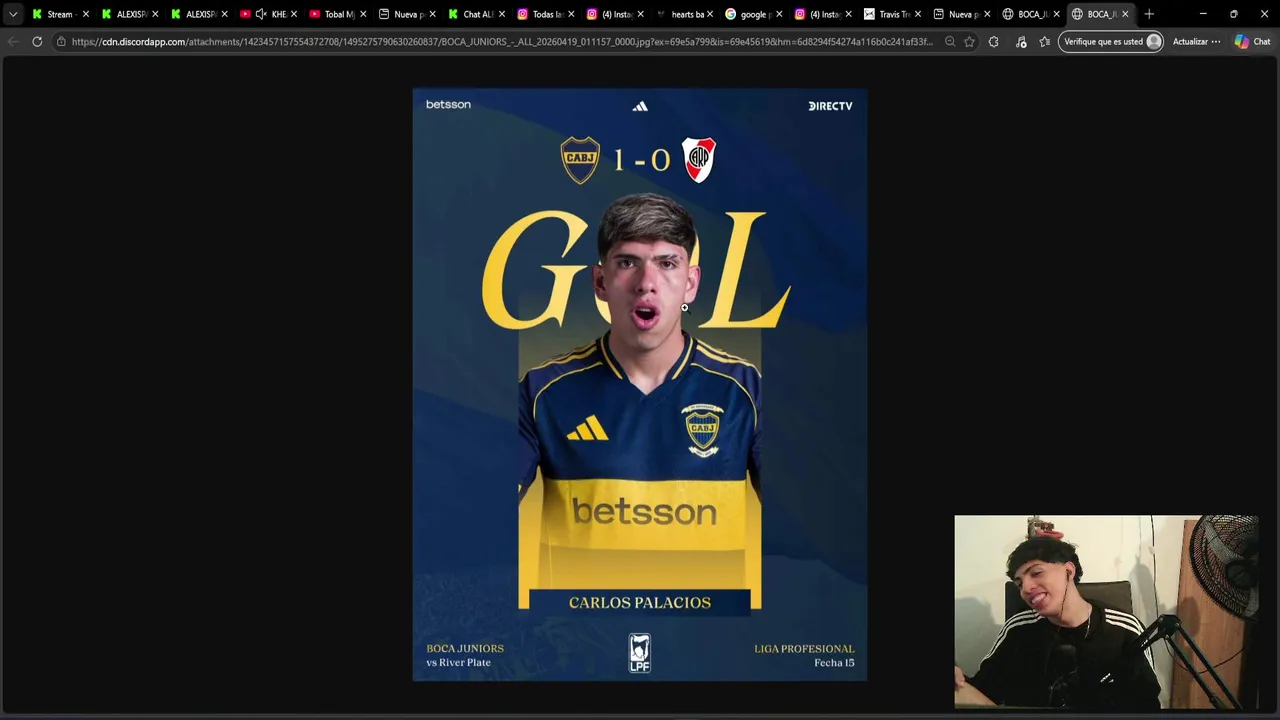Screen dimensions: 1280x720
Task: Open the browser three-dot settings menu
Action: pos(1216,42)
